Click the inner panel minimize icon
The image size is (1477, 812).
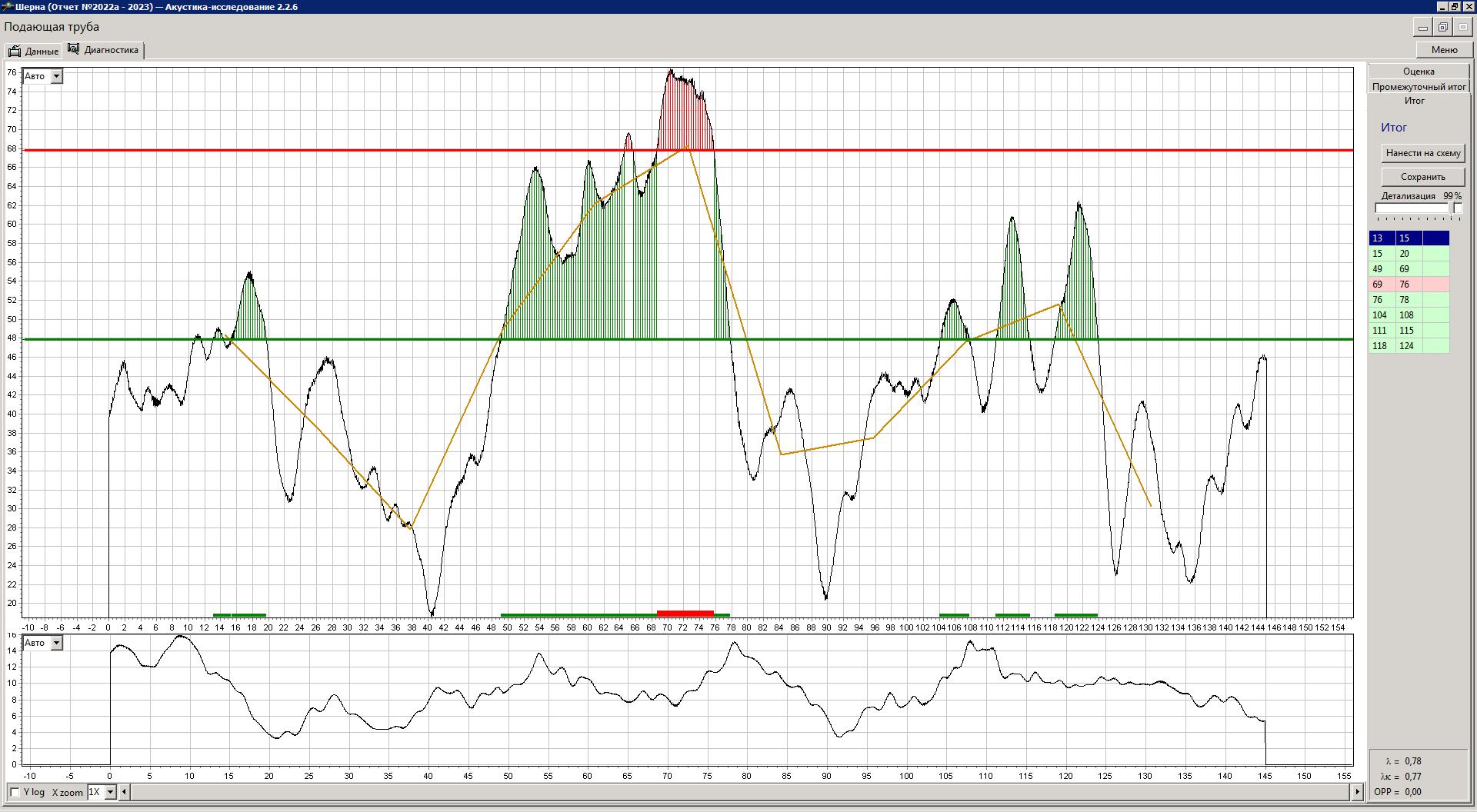coord(1423,28)
